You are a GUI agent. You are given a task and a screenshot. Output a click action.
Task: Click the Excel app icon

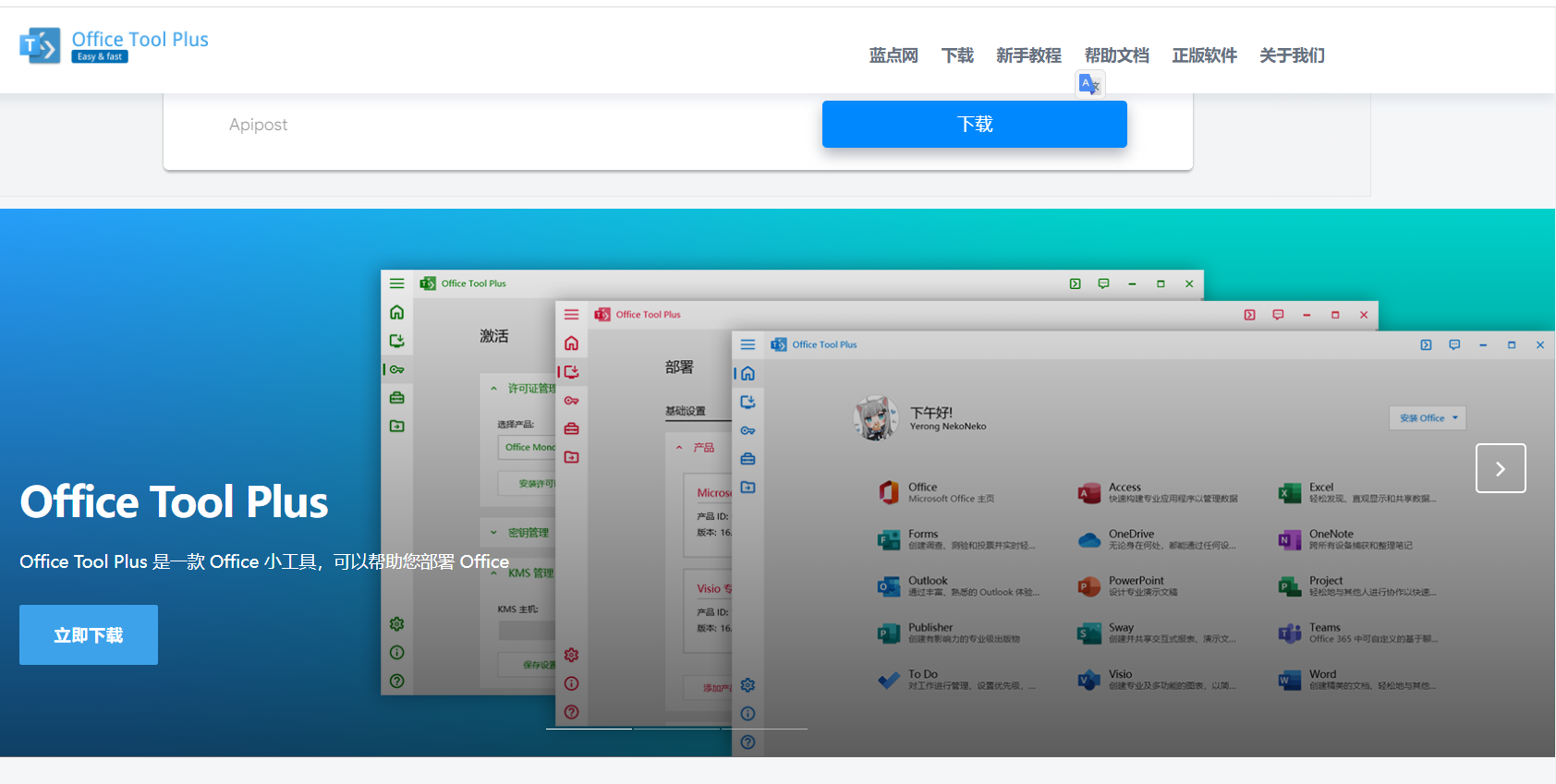click(1289, 493)
